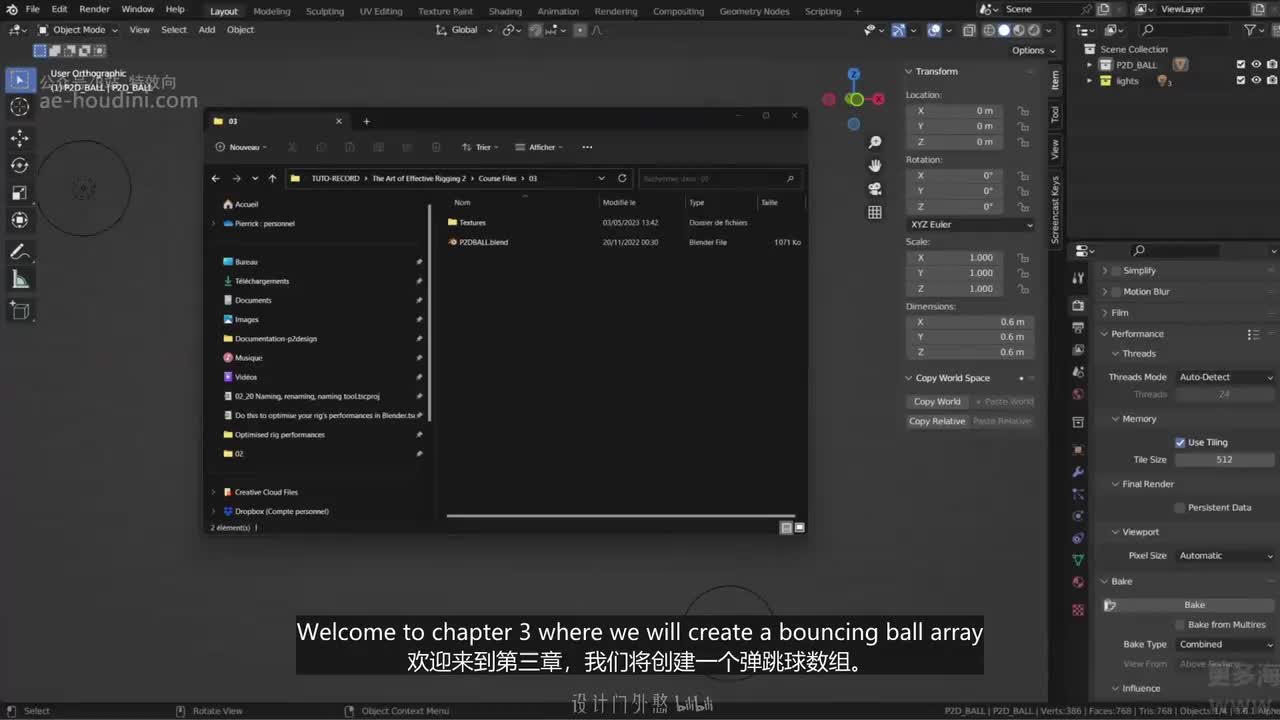1280x720 pixels.
Task: Choose the Measure tool
Action: point(20,279)
